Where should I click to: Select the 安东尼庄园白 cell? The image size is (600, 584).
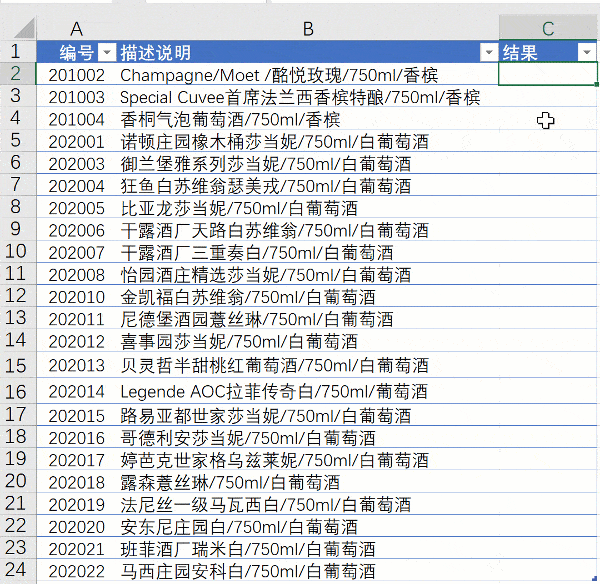[x=308, y=526]
